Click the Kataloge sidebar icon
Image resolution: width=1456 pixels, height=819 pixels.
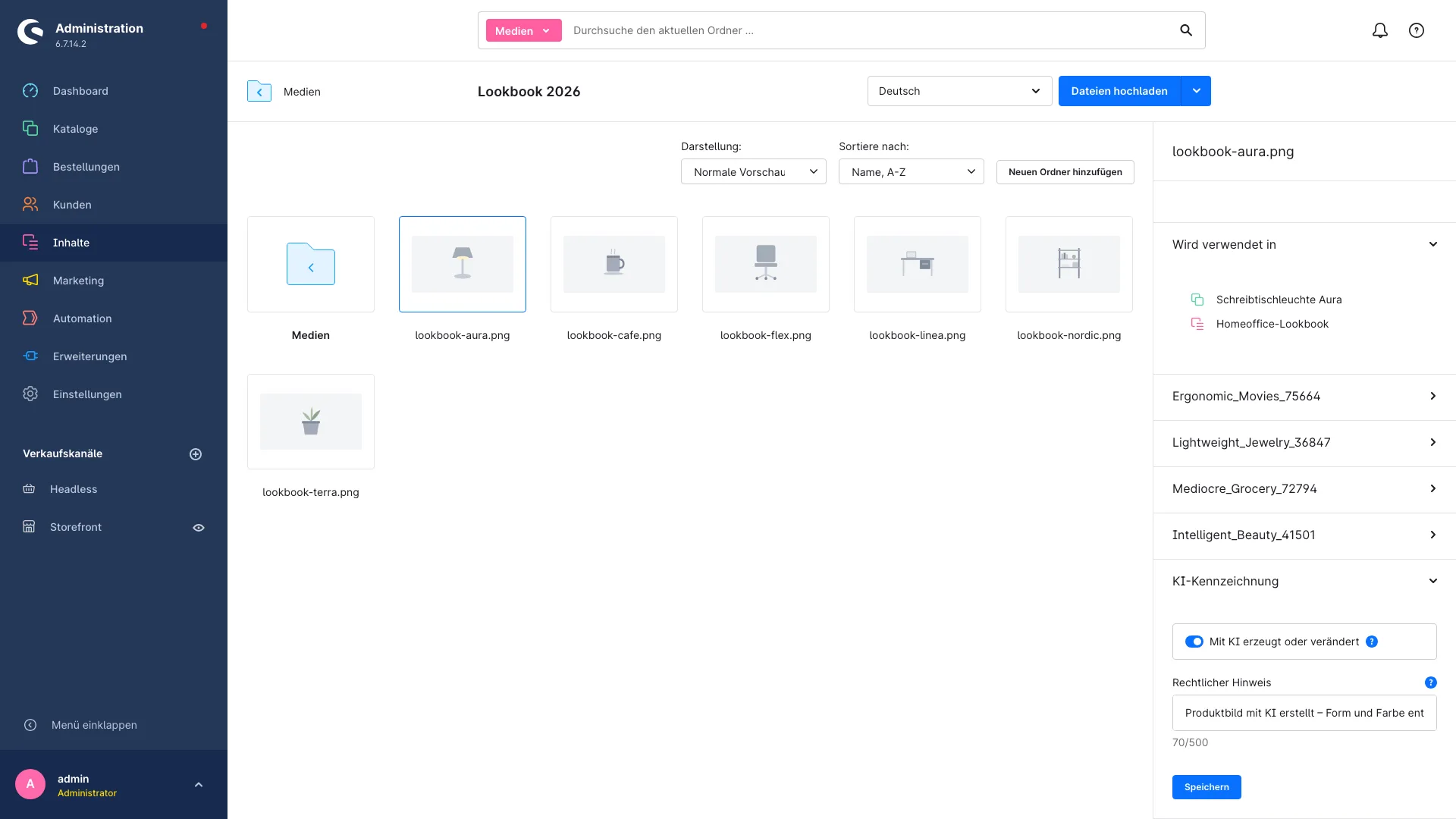pos(30,129)
